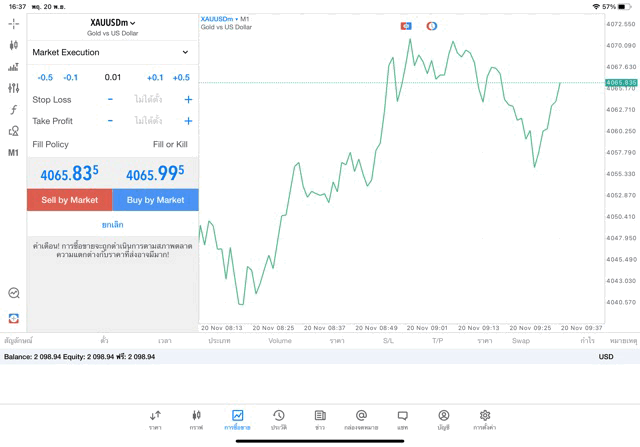Increase Stop Loss with plus button
This screenshot has width=640, height=447.
(x=188, y=99)
